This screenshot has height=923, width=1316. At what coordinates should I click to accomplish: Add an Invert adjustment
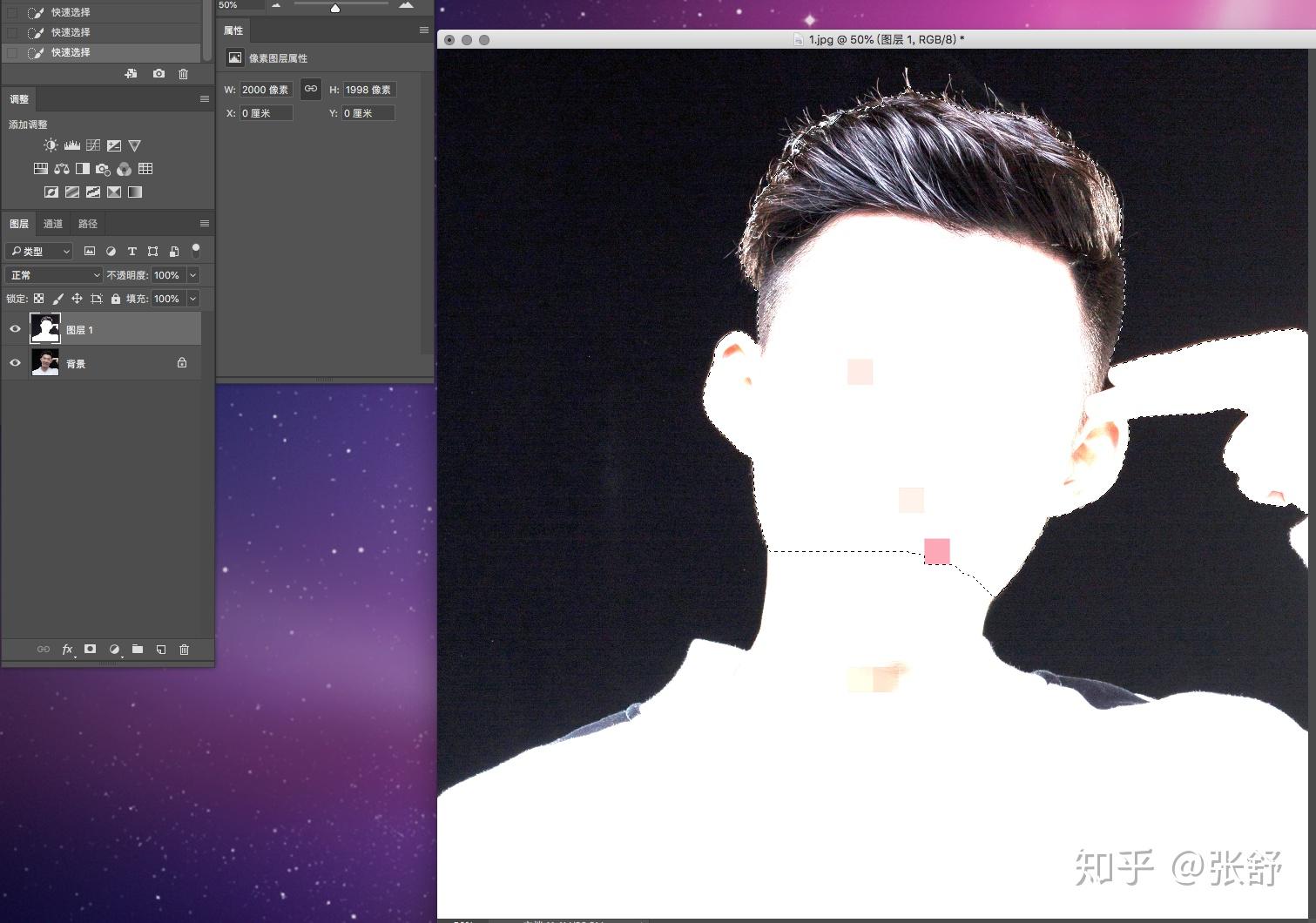click(x=51, y=192)
